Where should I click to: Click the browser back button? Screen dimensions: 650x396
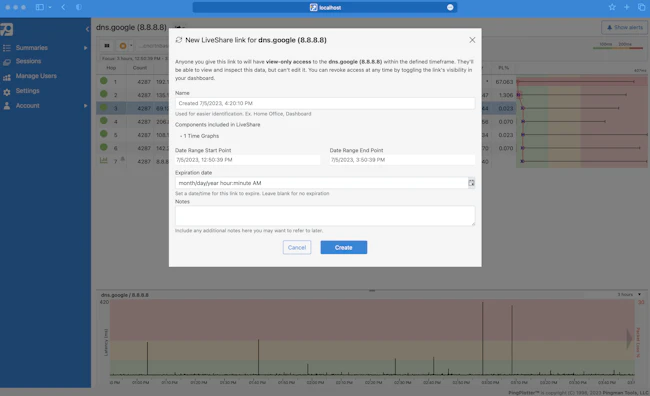click(x=63, y=7)
